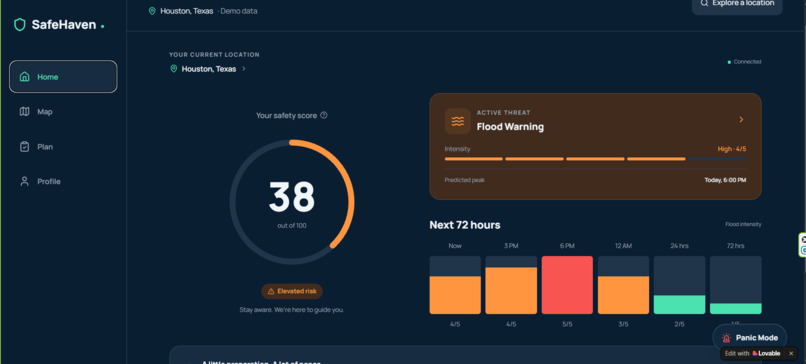Click the siren icon in Panic Mode

[x=726, y=338]
